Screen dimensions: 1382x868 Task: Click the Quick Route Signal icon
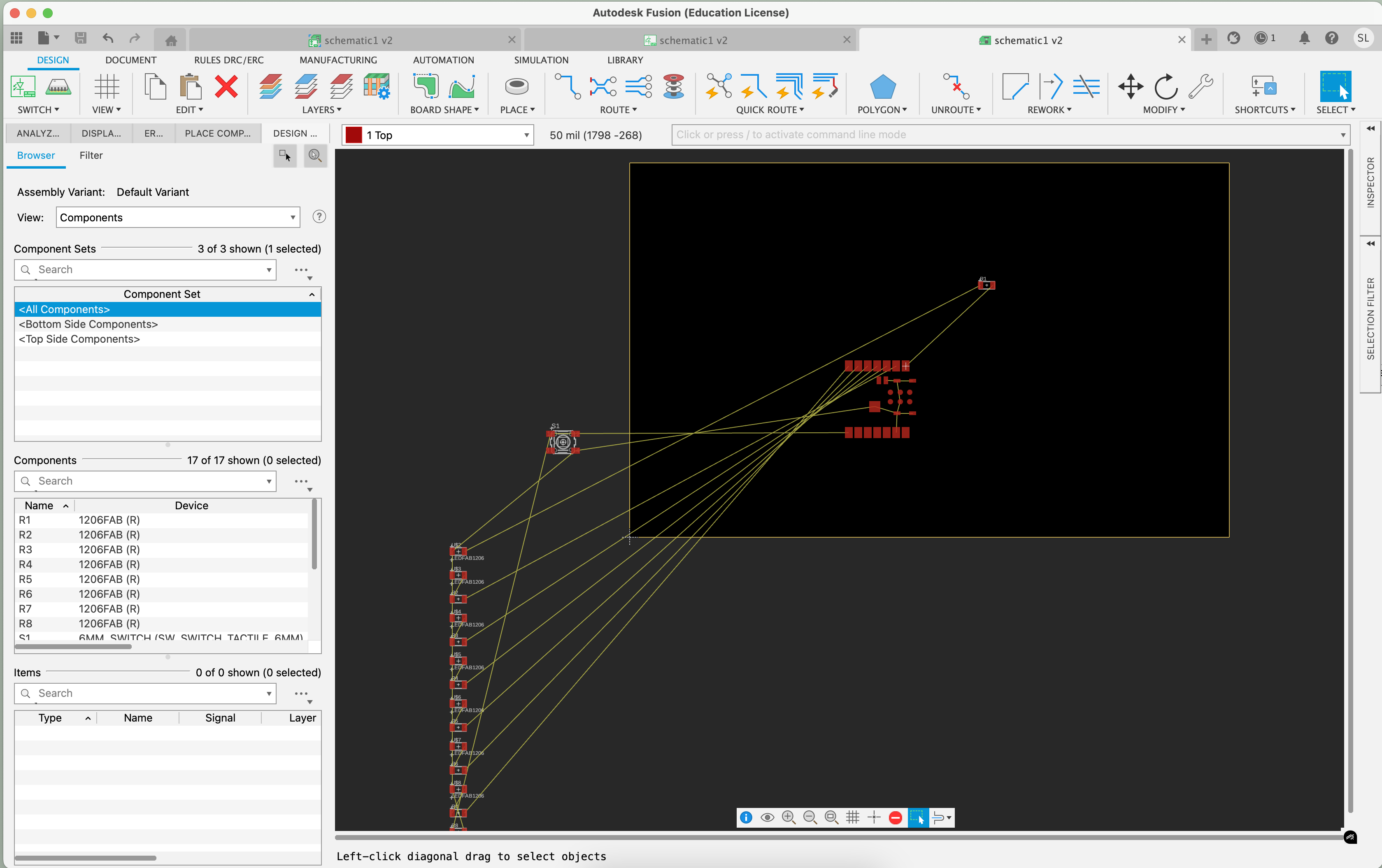(x=754, y=87)
